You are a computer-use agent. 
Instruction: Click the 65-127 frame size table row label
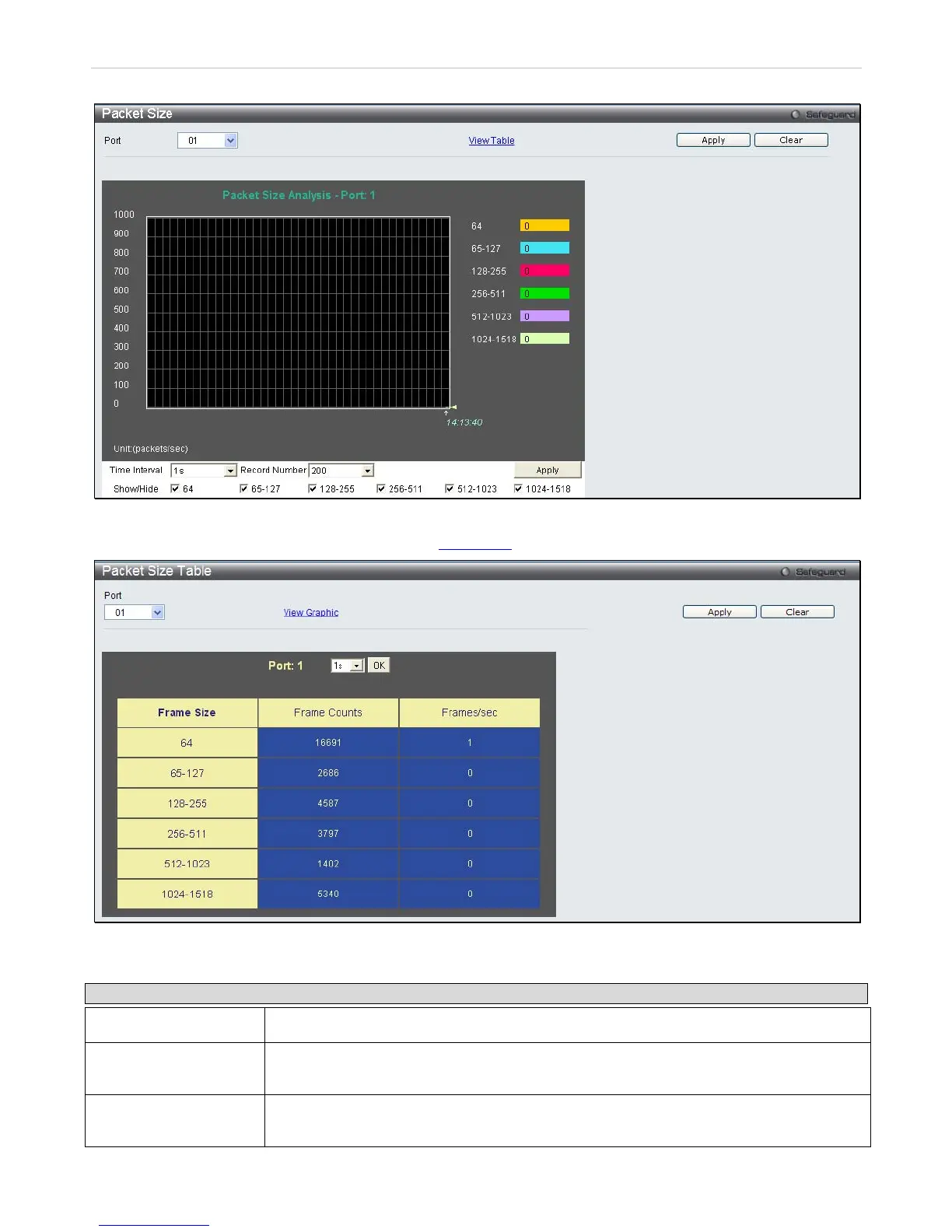tap(187, 773)
